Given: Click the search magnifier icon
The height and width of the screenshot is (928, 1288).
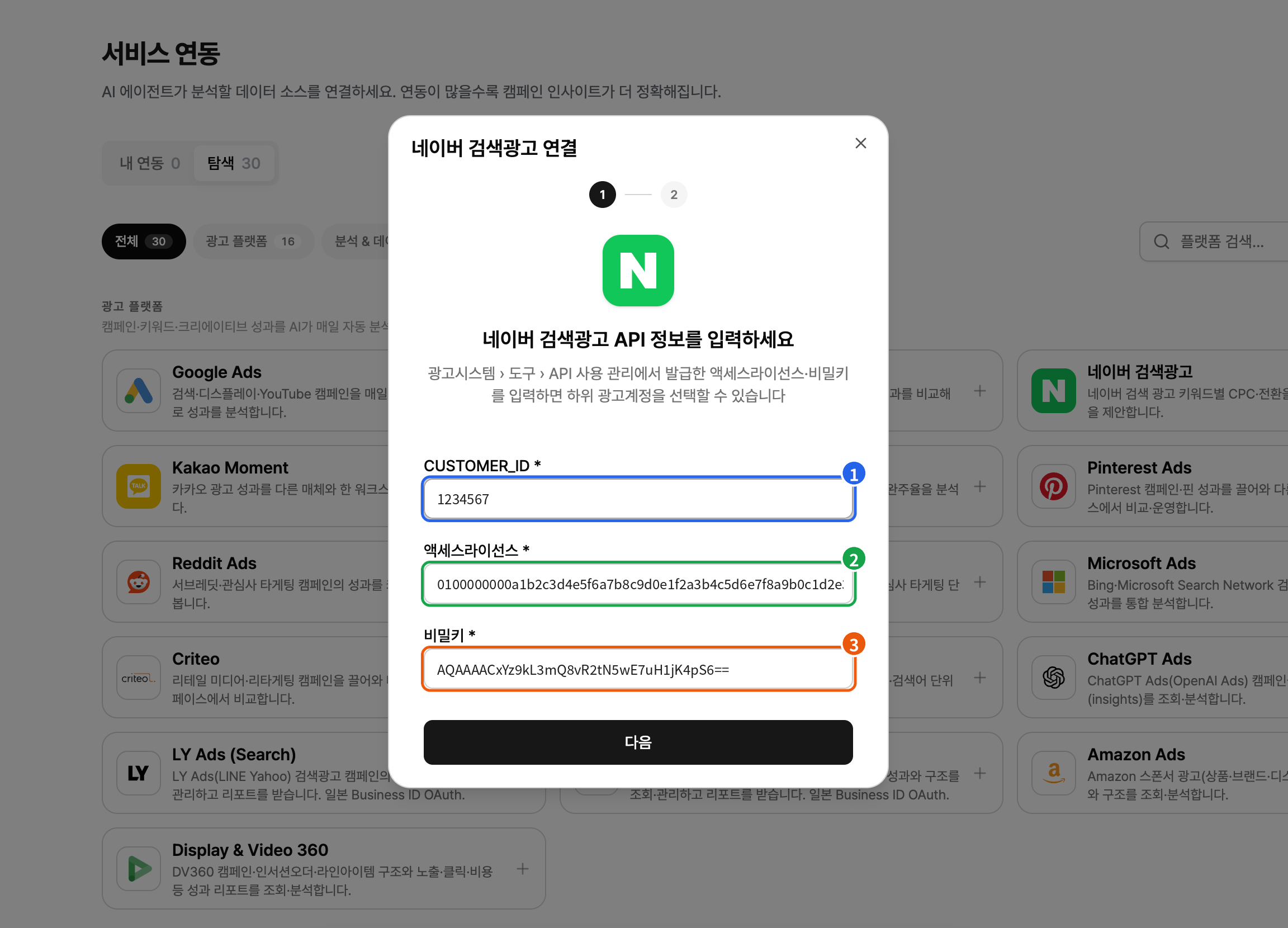Looking at the screenshot, I should pos(1161,242).
